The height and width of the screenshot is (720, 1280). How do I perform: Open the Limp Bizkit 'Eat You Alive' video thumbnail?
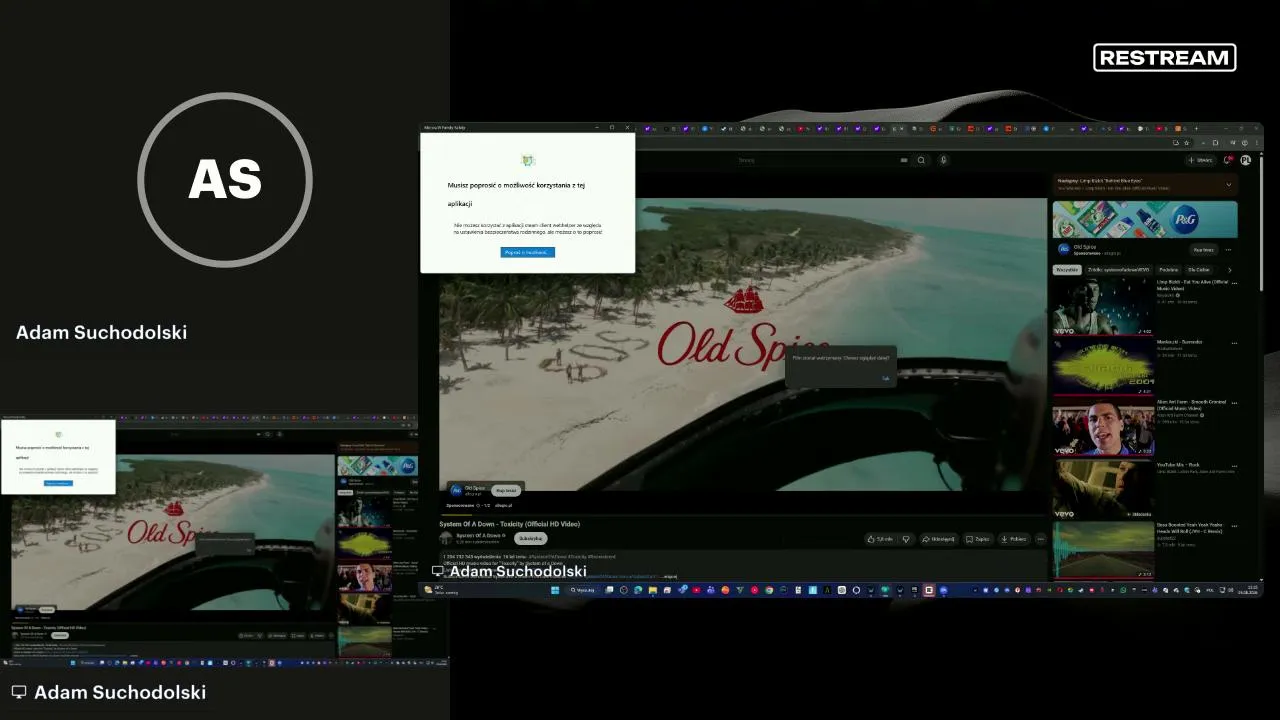point(1103,307)
